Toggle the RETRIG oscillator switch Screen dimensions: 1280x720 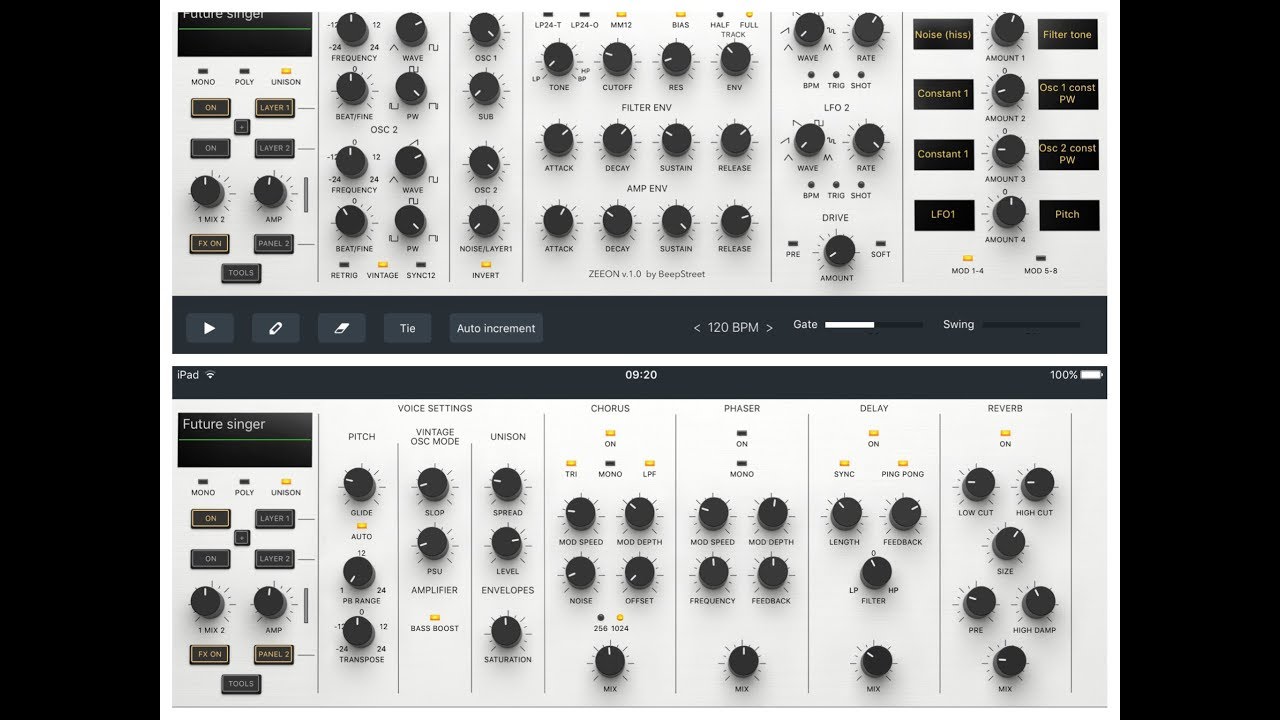(x=344, y=264)
